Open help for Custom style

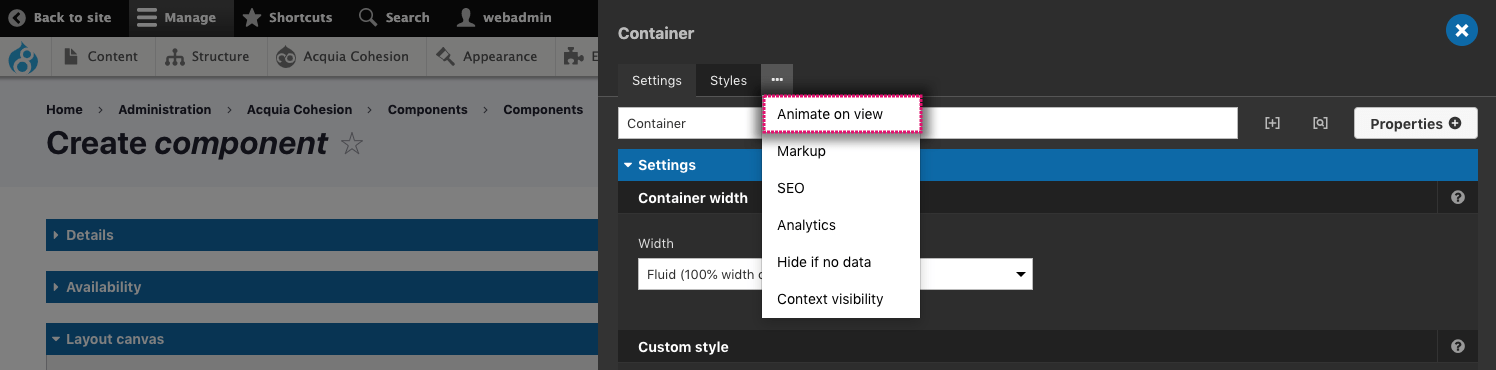1458,347
